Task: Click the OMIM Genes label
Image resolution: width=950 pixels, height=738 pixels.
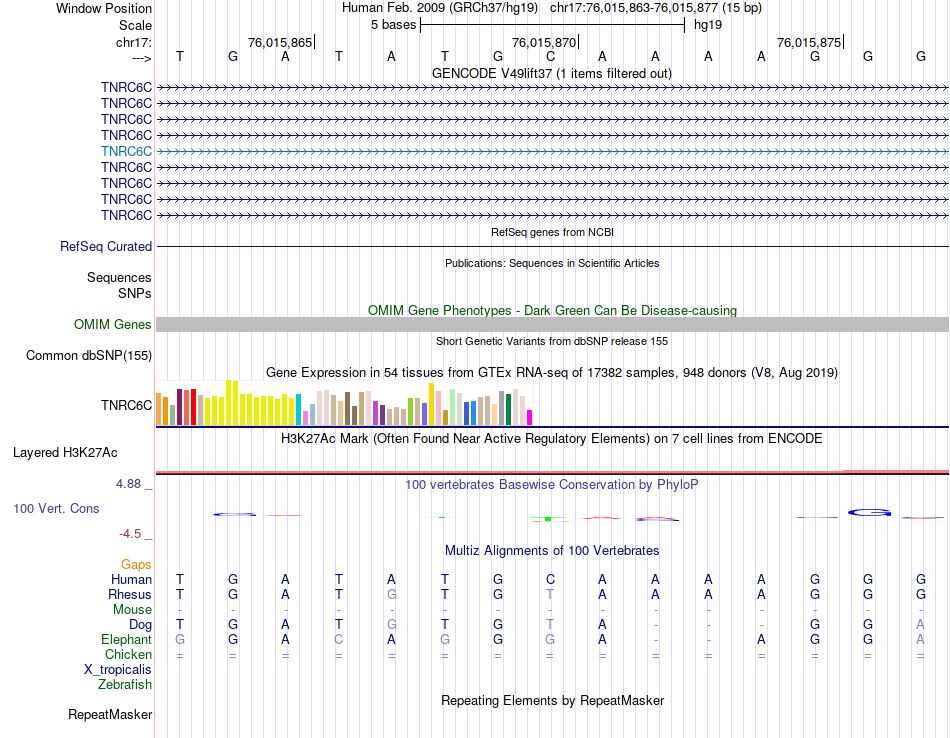Action: [112, 324]
